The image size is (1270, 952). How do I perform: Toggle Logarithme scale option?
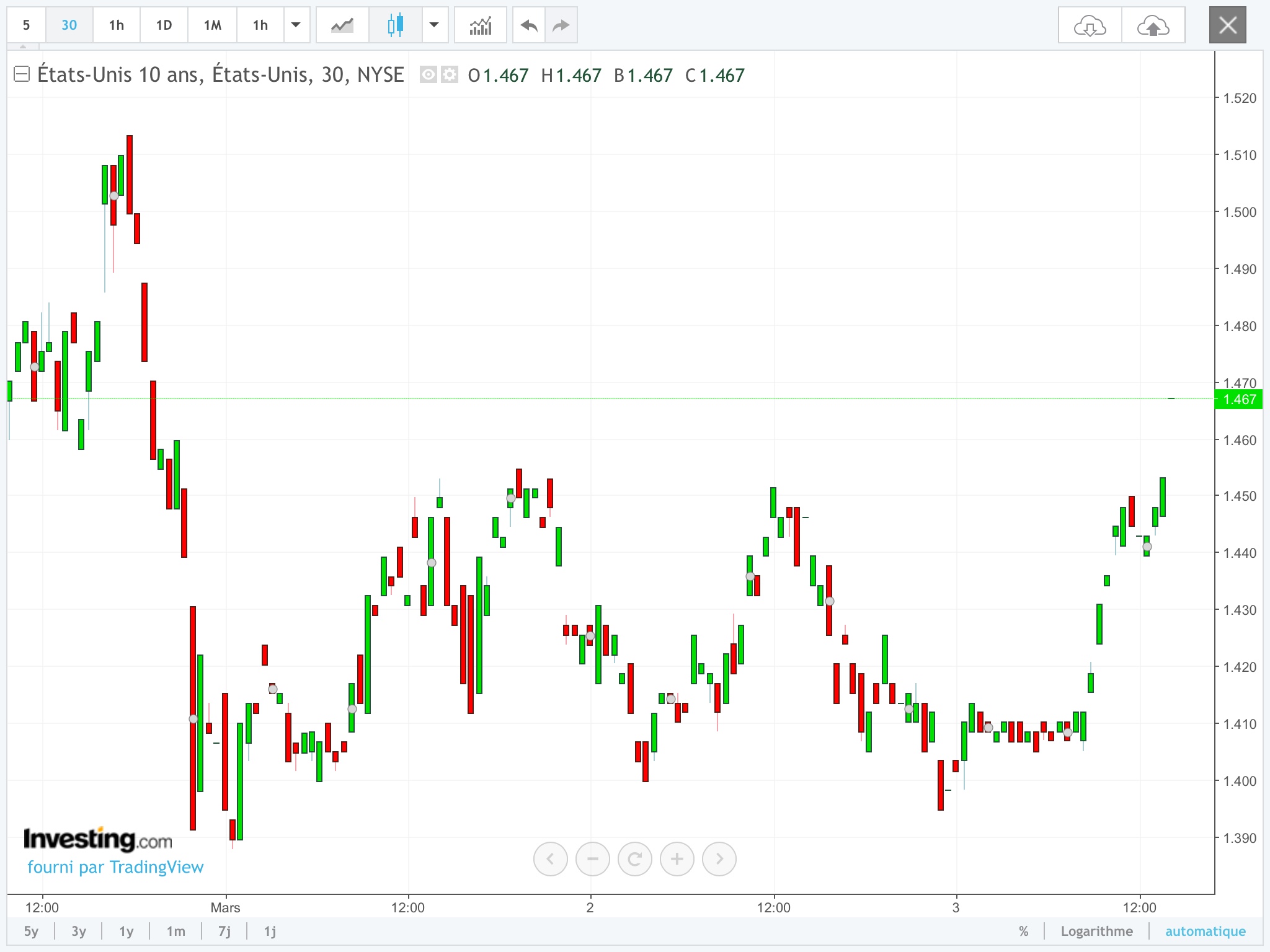[1096, 931]
